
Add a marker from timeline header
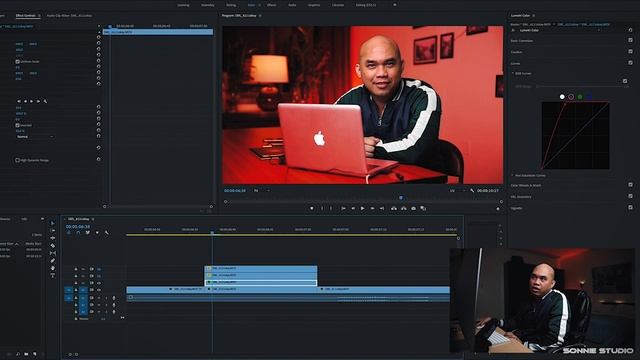click(97, 233)
